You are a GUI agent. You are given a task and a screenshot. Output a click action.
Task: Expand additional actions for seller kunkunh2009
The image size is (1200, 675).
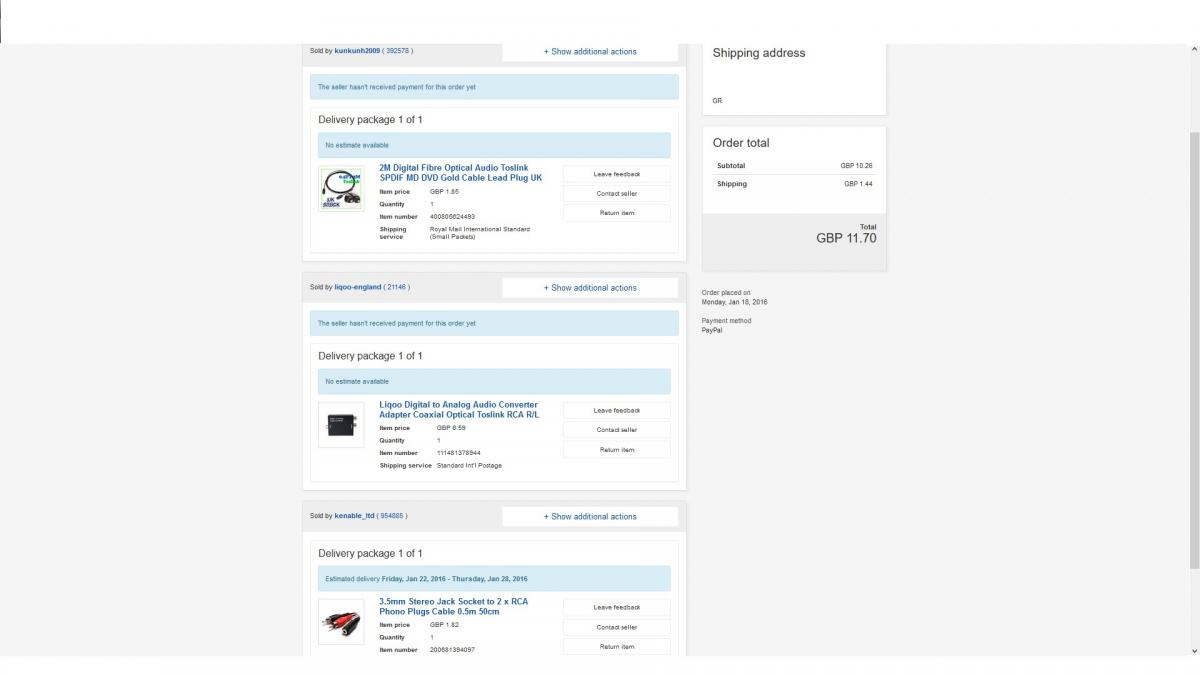pyautogui.click(x=590, y=51)
